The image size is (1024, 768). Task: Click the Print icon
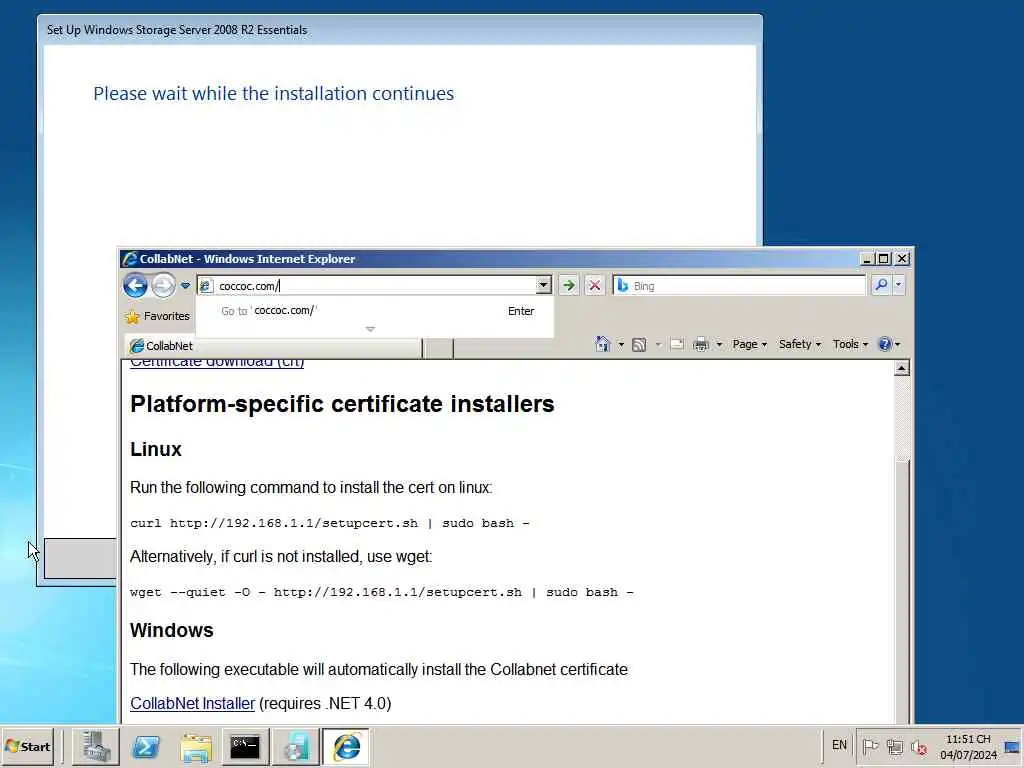[x=701, y=344]
